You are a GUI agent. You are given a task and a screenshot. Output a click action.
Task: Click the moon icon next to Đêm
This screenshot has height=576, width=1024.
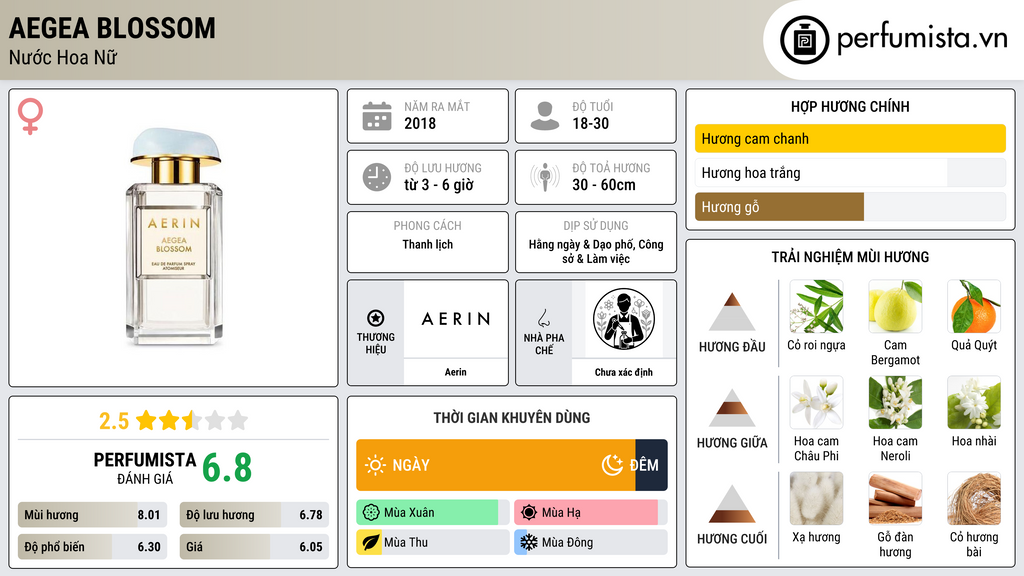(x=612, y=465)
